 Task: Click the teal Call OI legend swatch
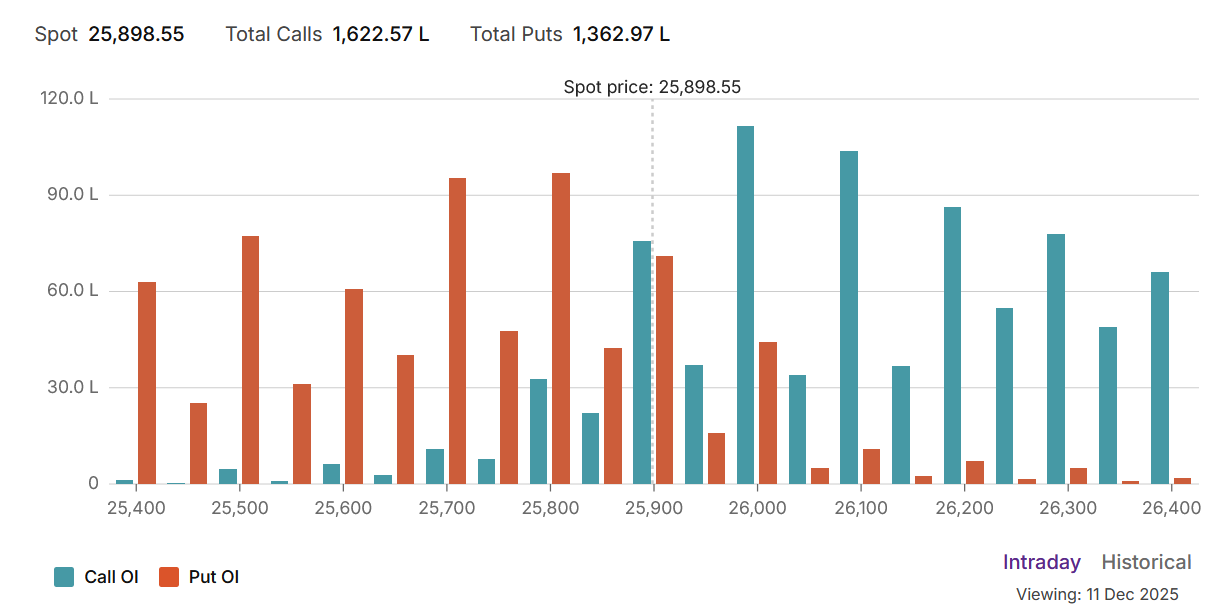click(65, 577)
